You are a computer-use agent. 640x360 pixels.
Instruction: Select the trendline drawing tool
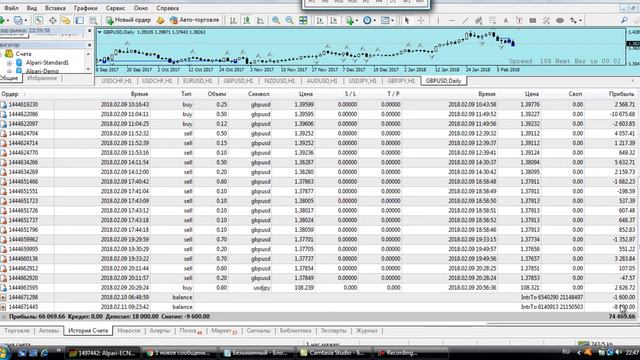point(465,20)
